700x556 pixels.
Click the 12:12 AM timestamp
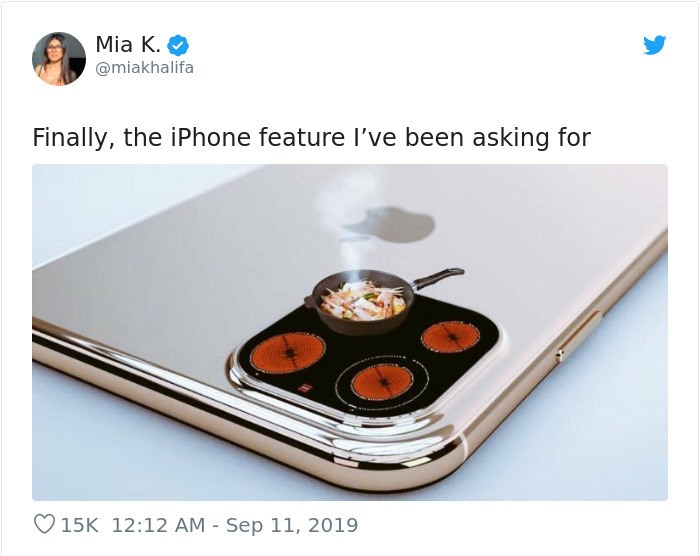(x=158, y=525)
